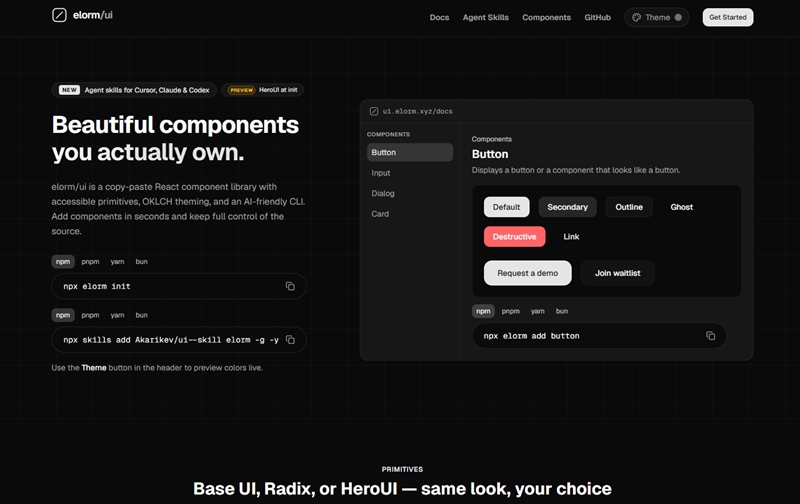The height and width of the screenshot is (504, 800).
Task: Click the Default demo button
Action: [x=507, y=207]
